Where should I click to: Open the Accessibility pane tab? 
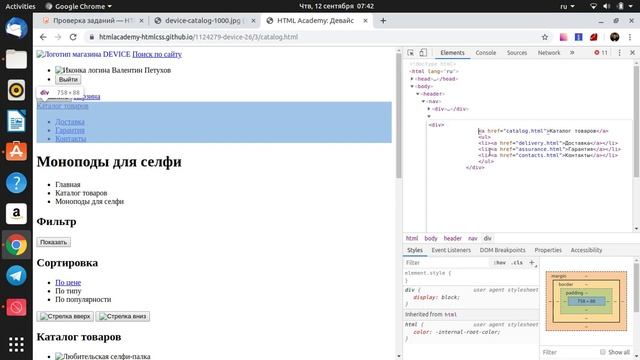pos(586,250)
